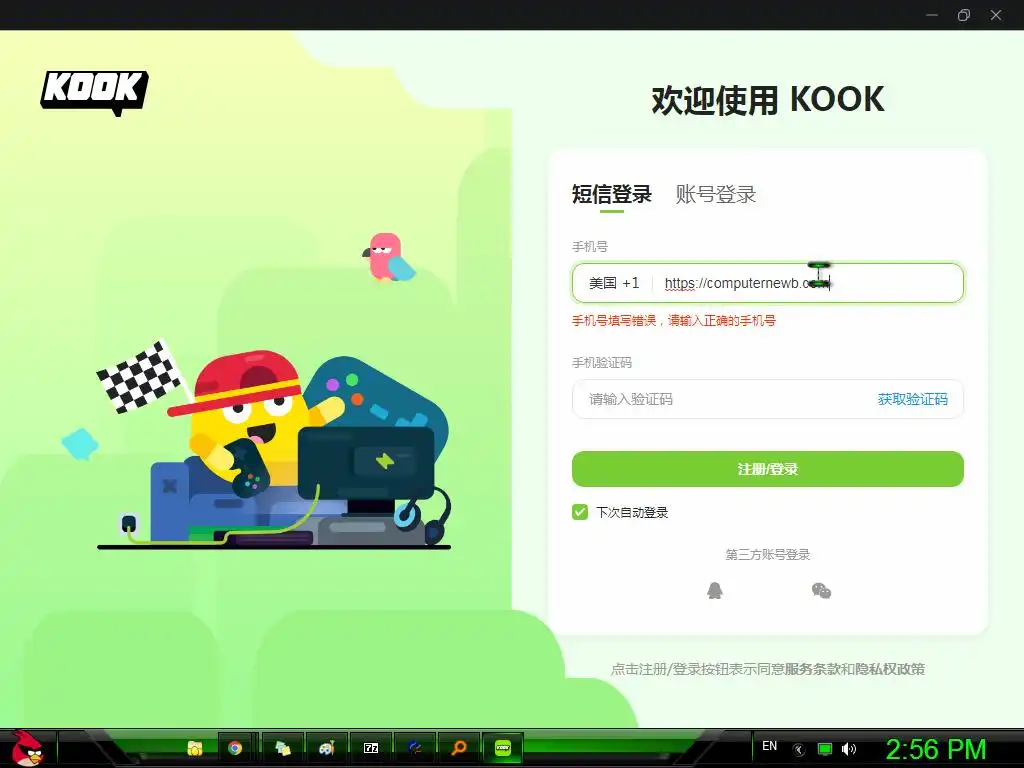Open the file explorer taskbar icon
Image resolution: width=1024 pixels, height=768 pixels.
(195, 748)
